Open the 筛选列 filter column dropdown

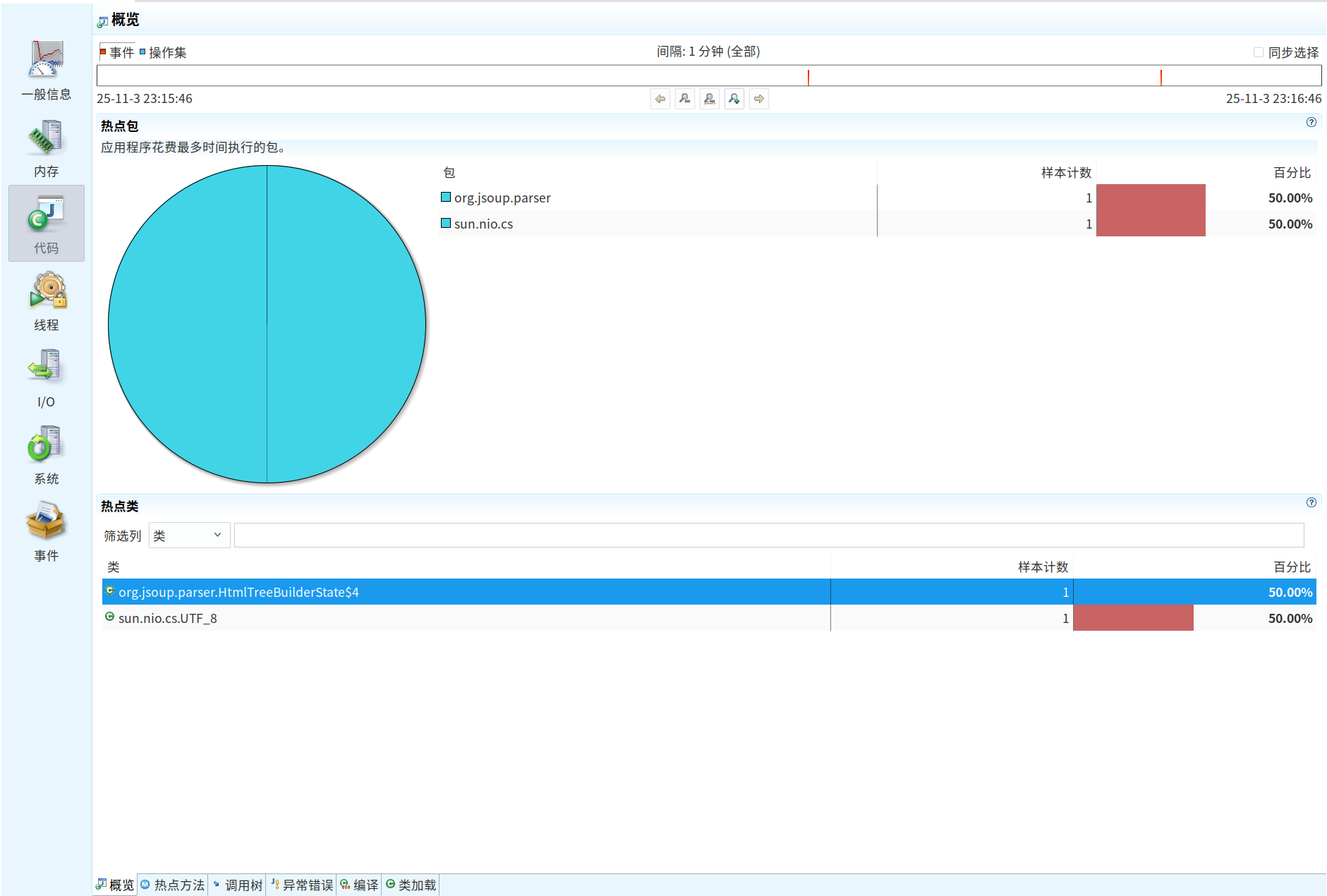pyautogui.click(x=188, y=535)
